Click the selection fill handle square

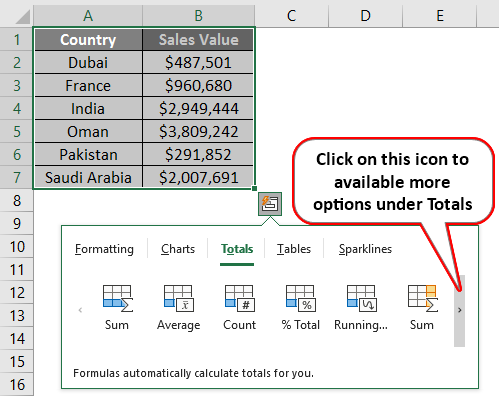tap(254, 189)
